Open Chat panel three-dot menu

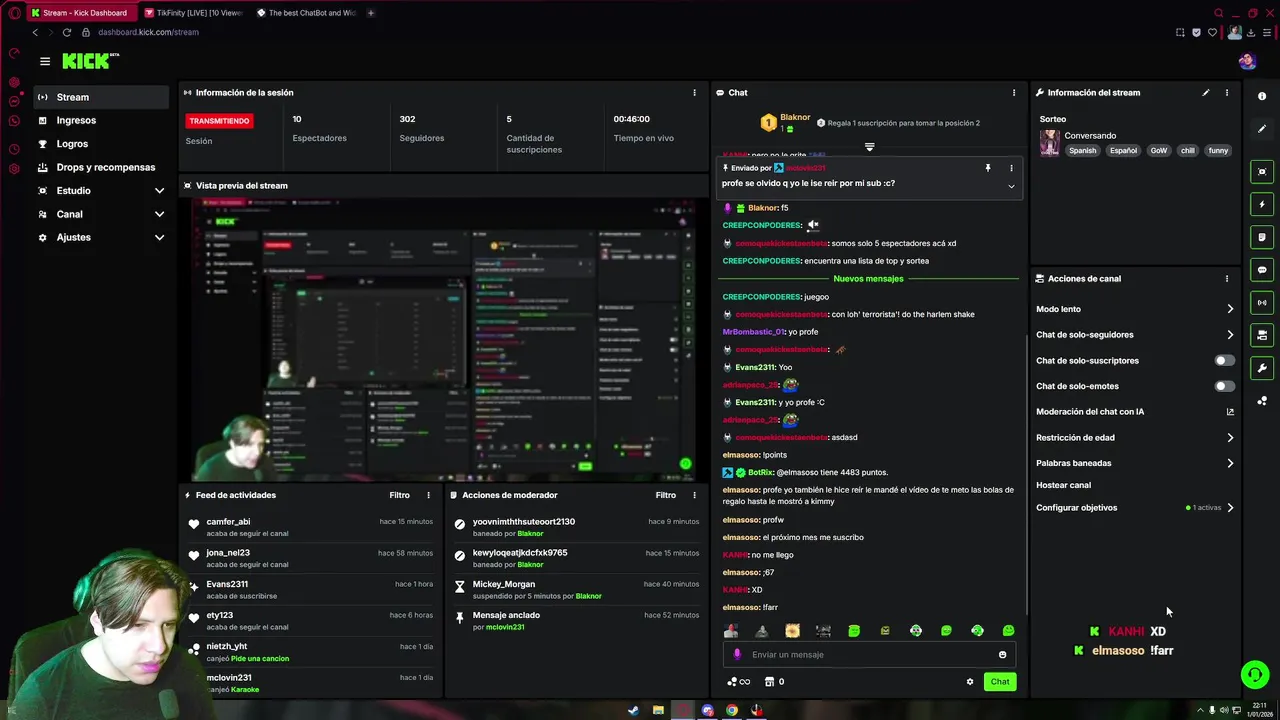click(1014, 92)
